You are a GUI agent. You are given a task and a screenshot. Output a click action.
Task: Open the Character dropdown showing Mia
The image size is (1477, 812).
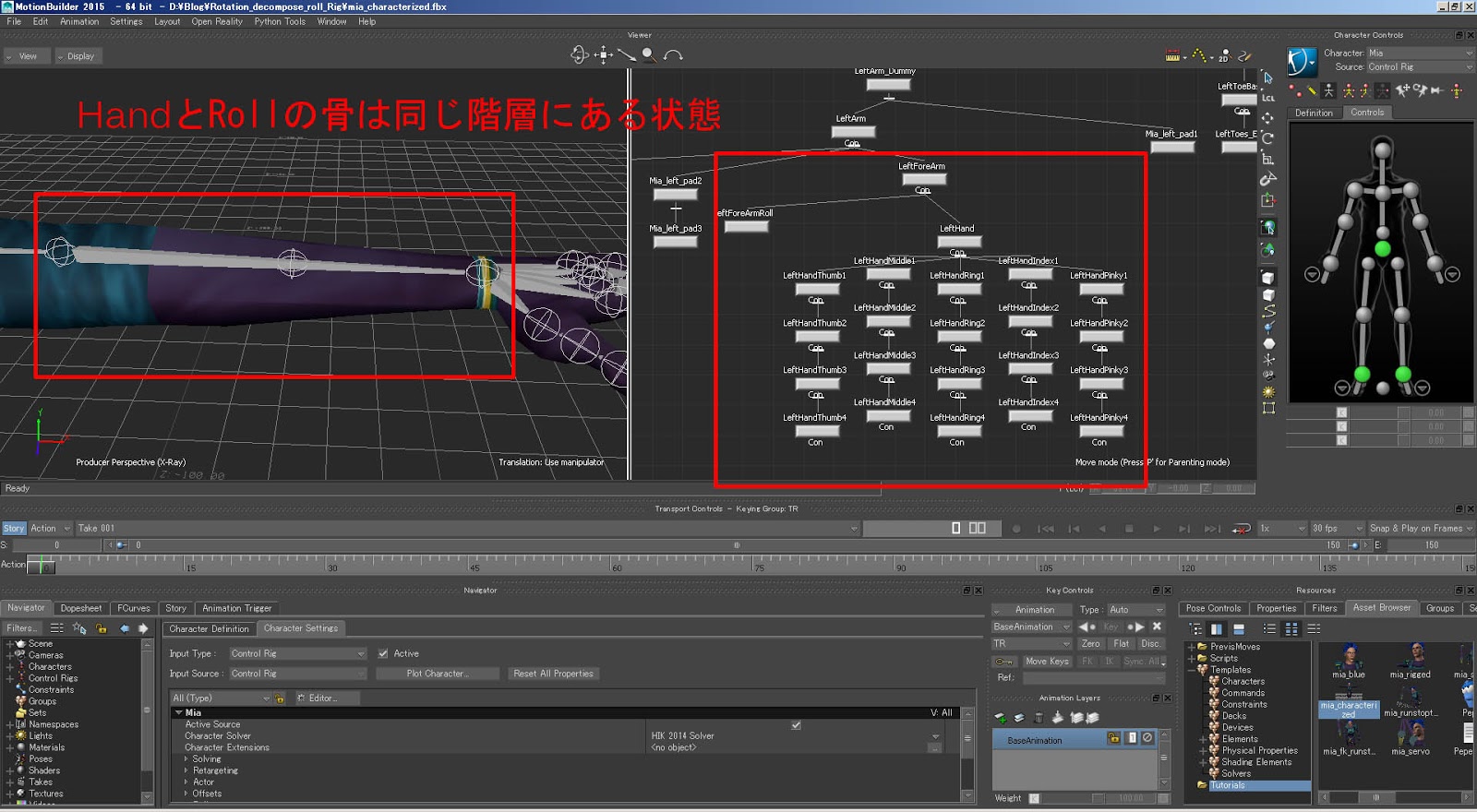tap(1420, 54)
